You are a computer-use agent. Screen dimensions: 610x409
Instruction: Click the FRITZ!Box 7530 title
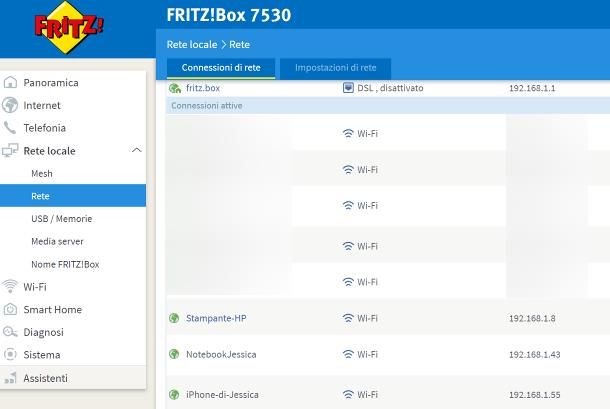pyautogui.click(x=229, y=15)
